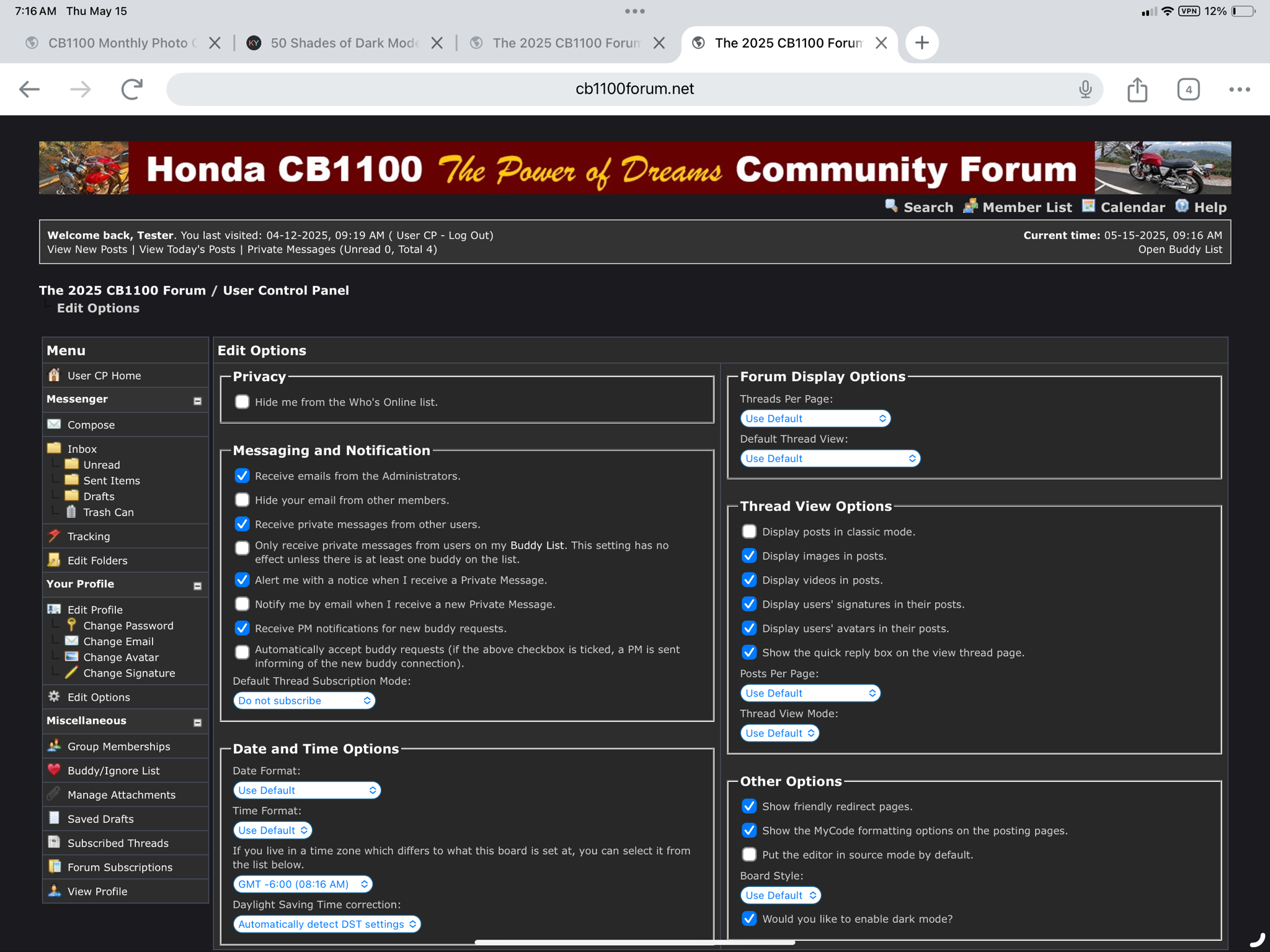This screenshot has height=952, width=1270.
Task: Click the Trash Can icon in Inbox tree
Action: coord(71,512)
